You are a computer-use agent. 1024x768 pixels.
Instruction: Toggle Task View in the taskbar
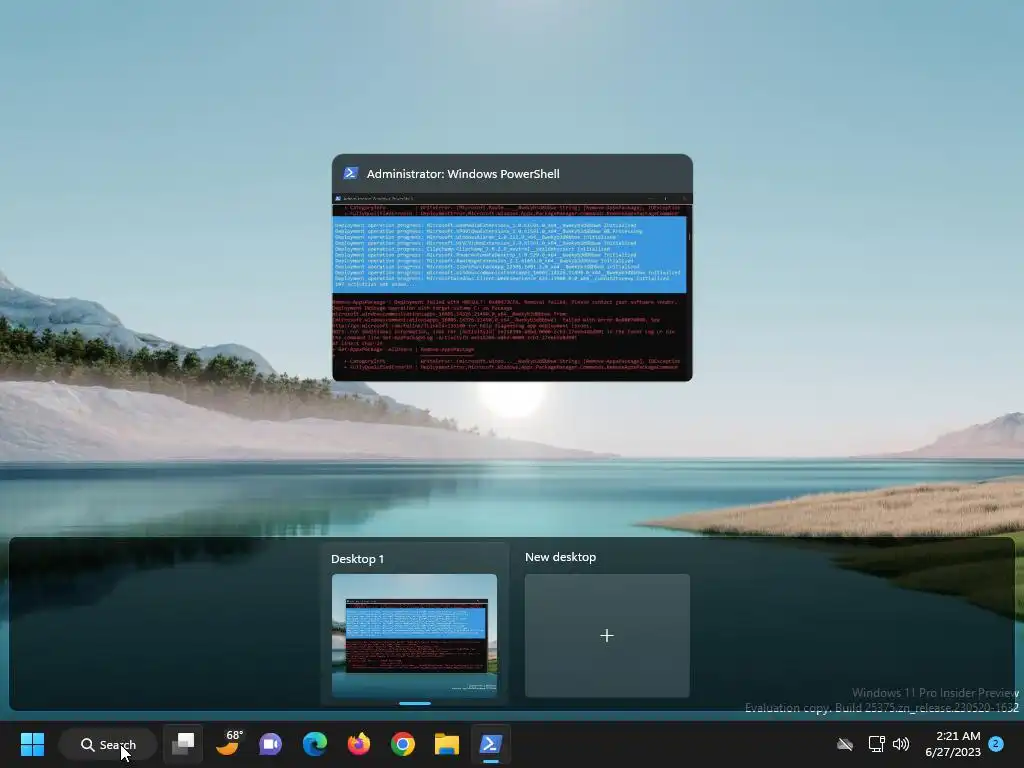point(183,744)
